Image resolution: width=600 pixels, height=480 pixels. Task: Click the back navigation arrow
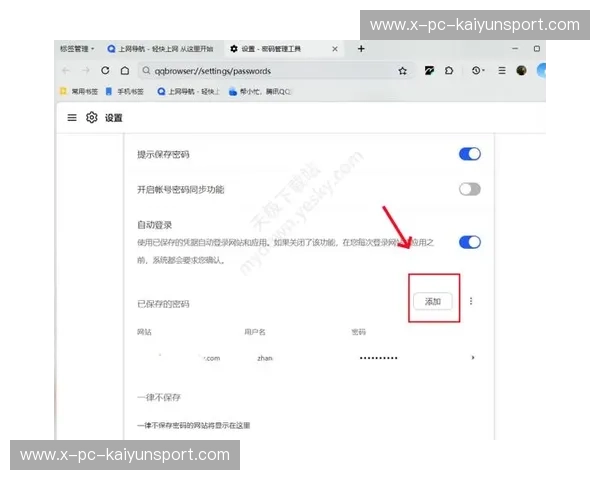(x=65, y=70)
